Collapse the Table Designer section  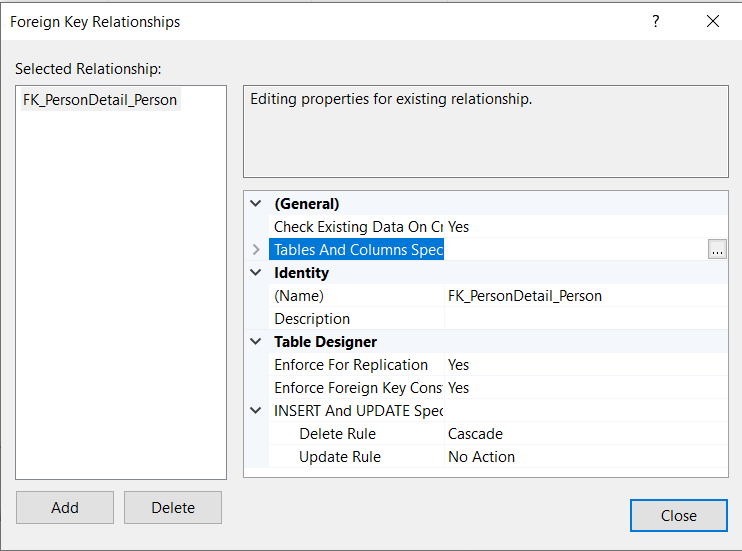point(256,342)
